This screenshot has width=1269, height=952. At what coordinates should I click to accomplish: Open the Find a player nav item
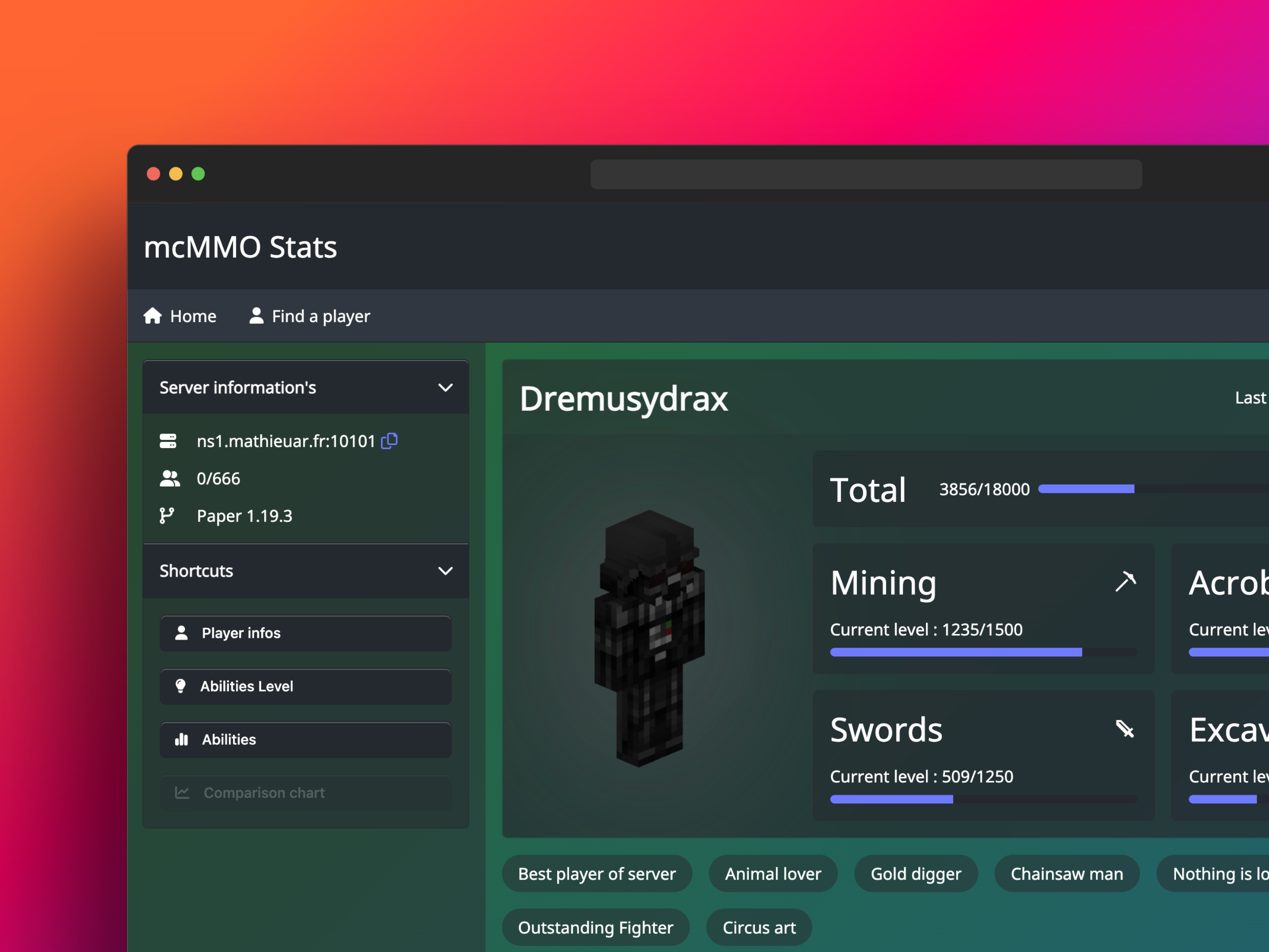[309, 316]
